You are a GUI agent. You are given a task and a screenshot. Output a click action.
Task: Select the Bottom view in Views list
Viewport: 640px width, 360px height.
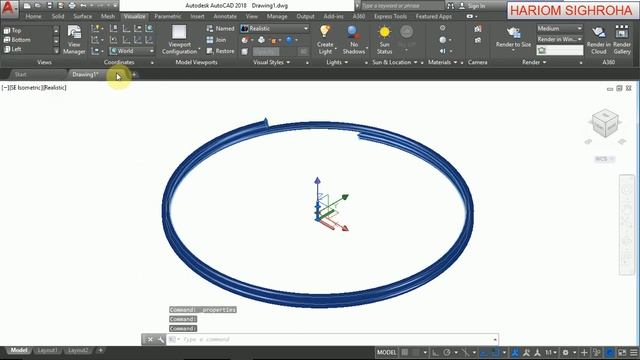click(17, 40)
